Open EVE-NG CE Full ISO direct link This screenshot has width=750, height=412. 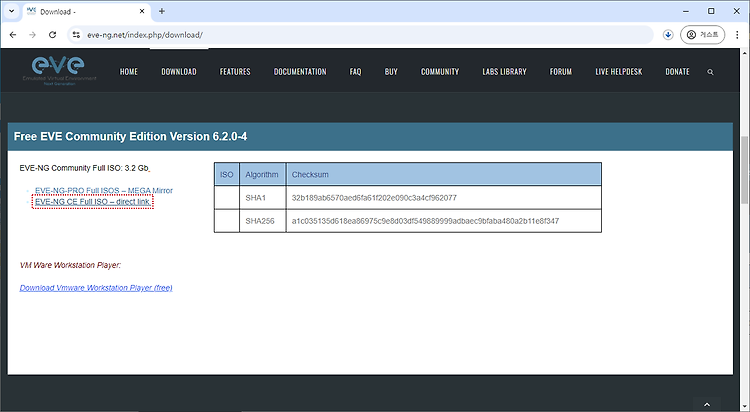93,202
